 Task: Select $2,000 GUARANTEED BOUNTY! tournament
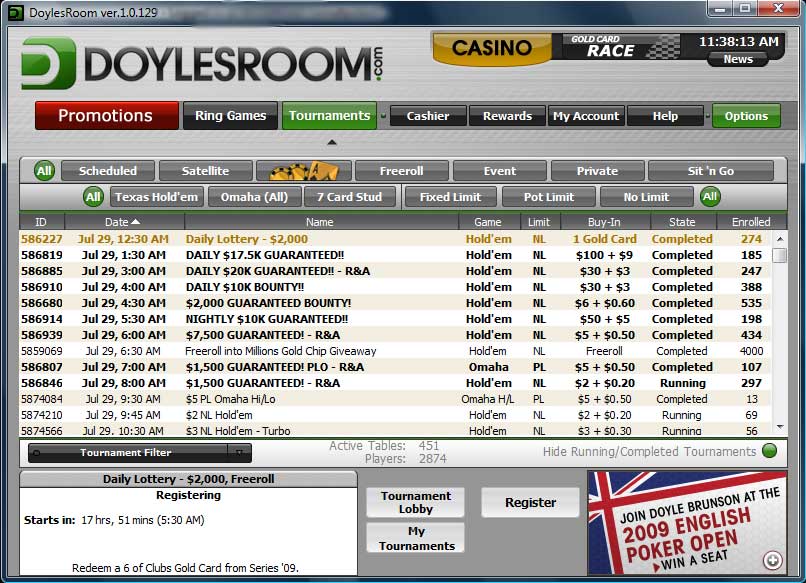point(395,303)
